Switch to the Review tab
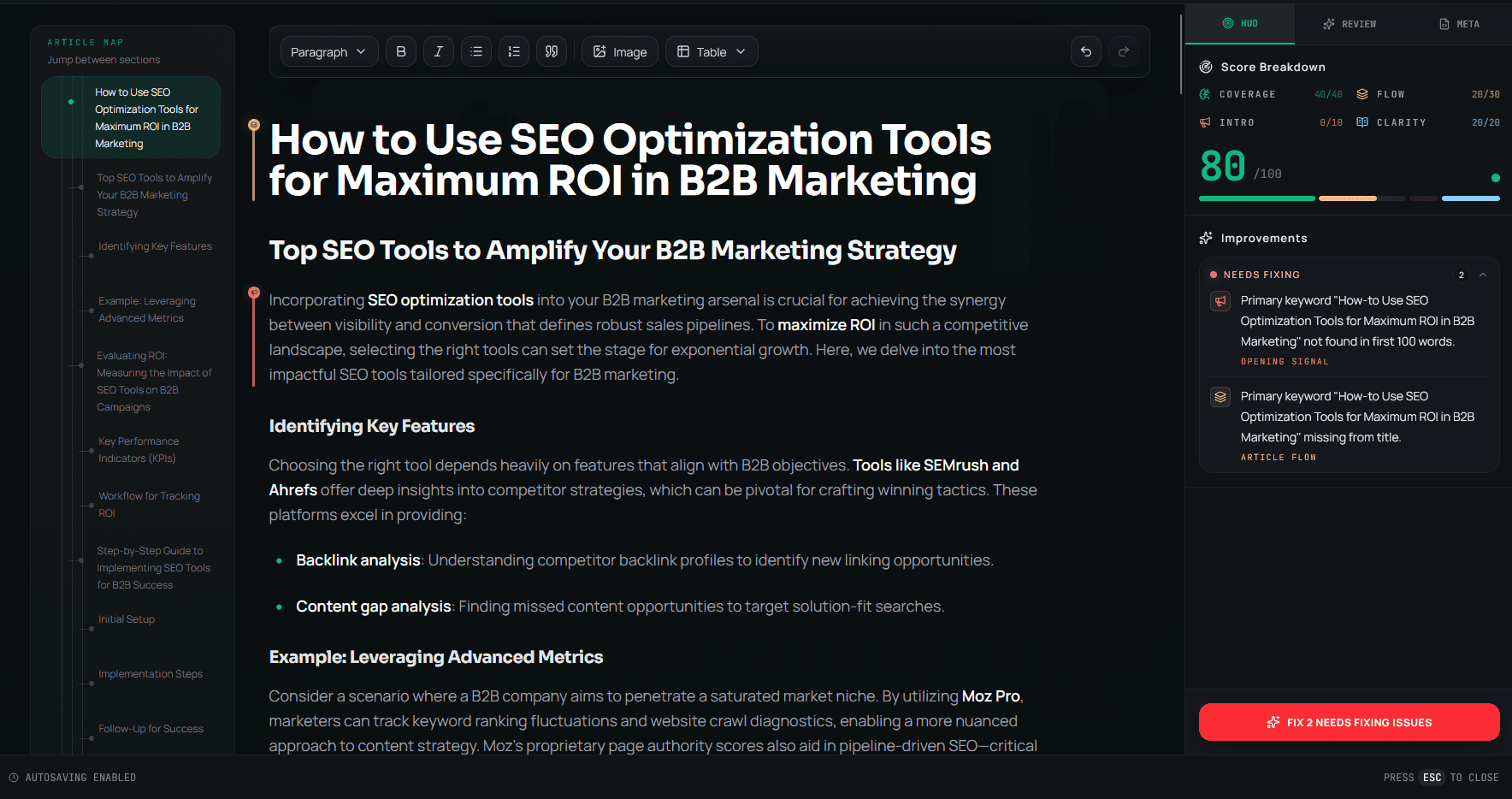1512x799 pixels. click(1350, 24)
